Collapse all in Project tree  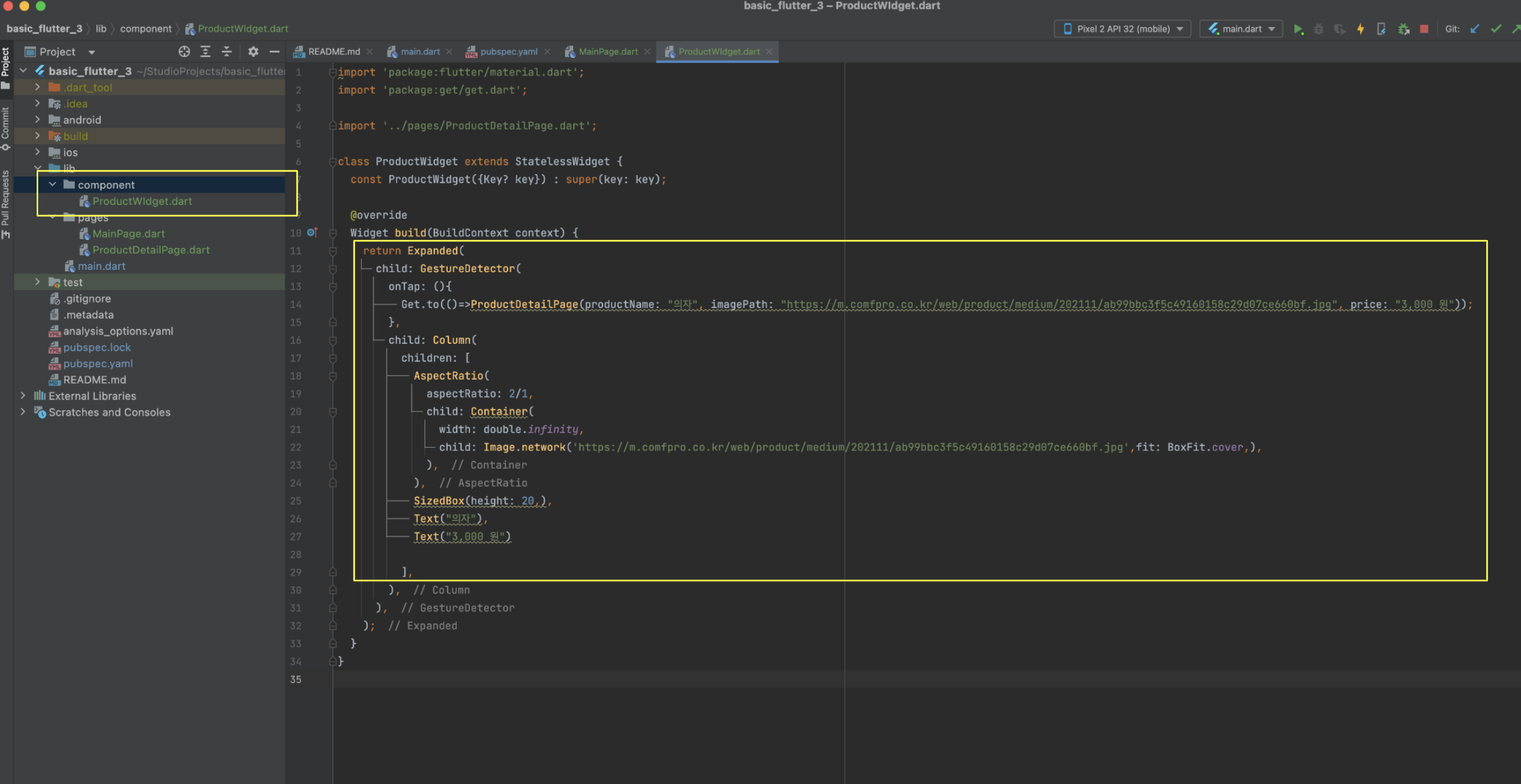(227, 52)
